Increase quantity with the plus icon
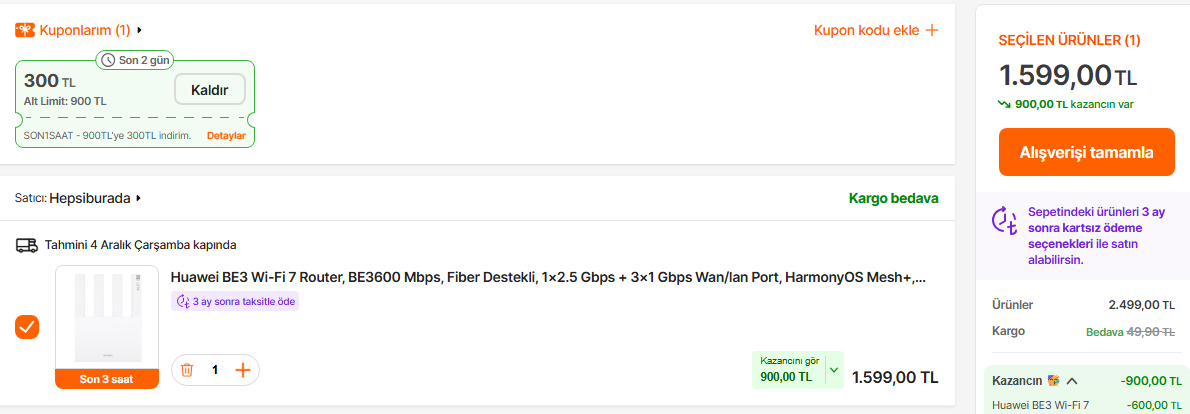The width and height of the screenshot is (1190, 414). (242, 370)
